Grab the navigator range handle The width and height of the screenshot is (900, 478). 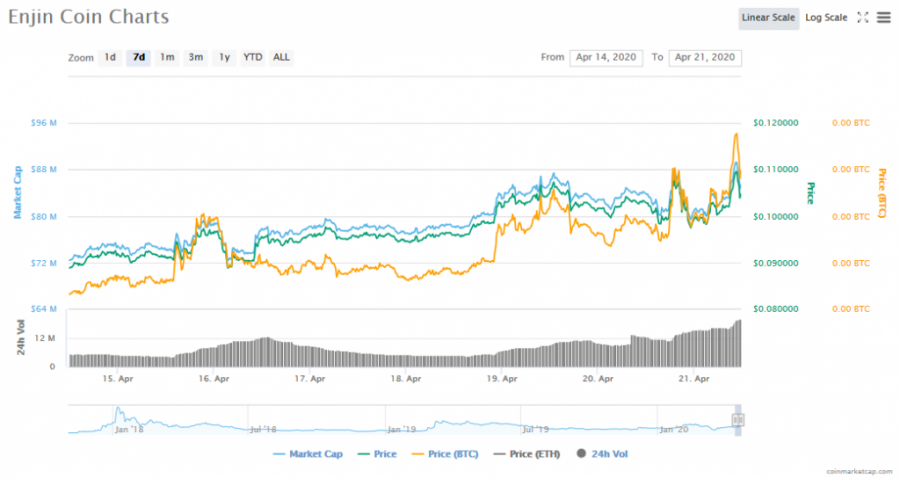(738, 420)
